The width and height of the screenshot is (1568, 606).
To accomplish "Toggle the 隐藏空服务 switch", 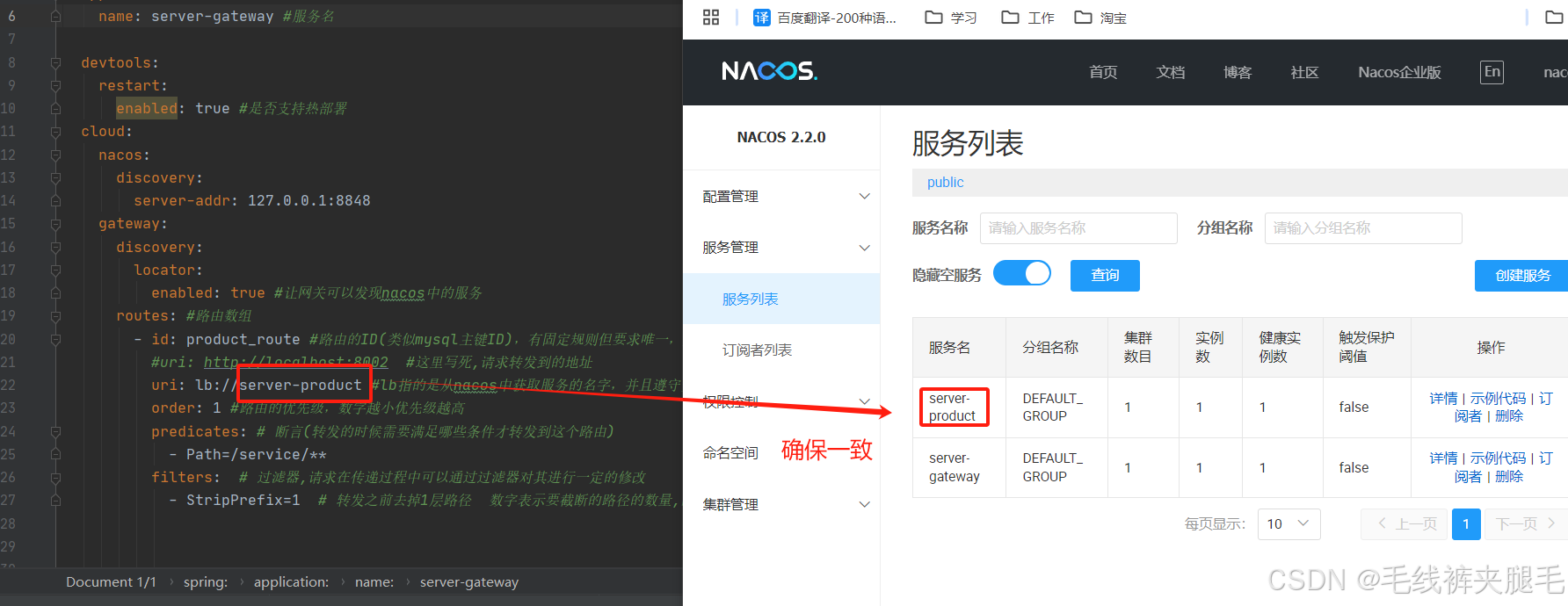I will (1022, 273).
